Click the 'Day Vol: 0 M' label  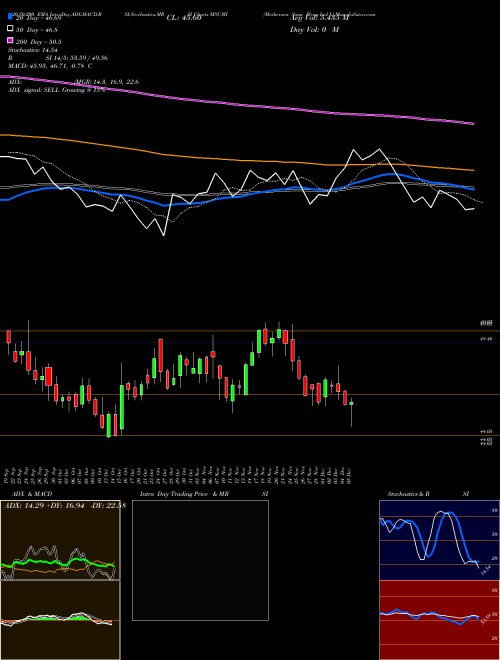tap(314, 29)
